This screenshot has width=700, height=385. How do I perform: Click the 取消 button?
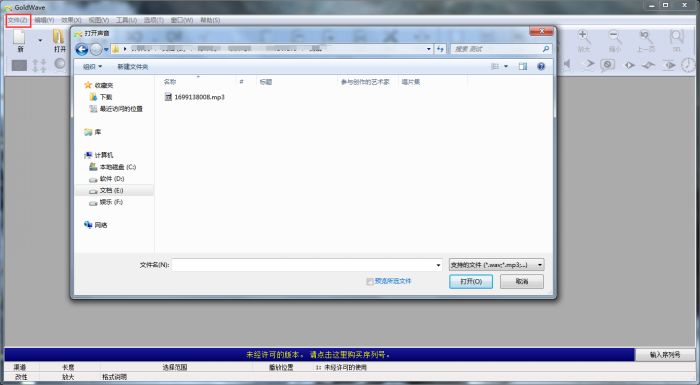(522, 281)
